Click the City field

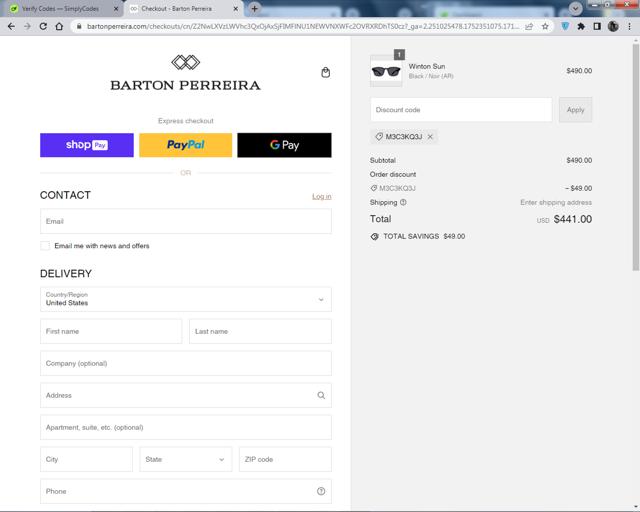point(87,459)
